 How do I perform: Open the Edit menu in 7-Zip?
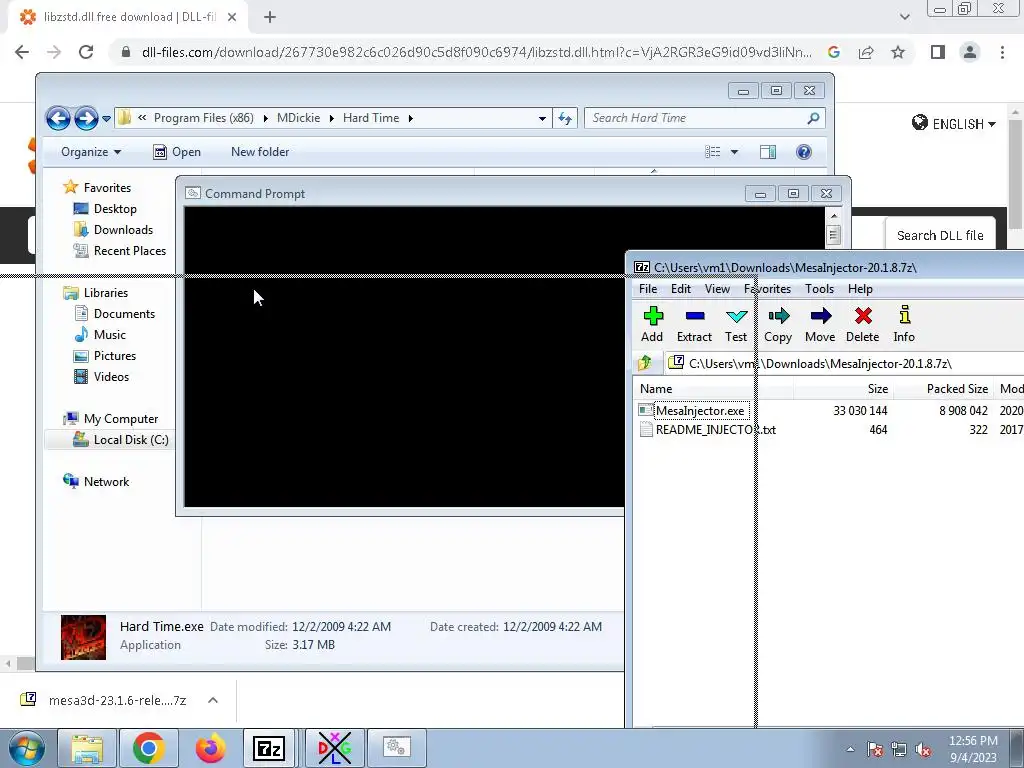(x=680, y=289)
